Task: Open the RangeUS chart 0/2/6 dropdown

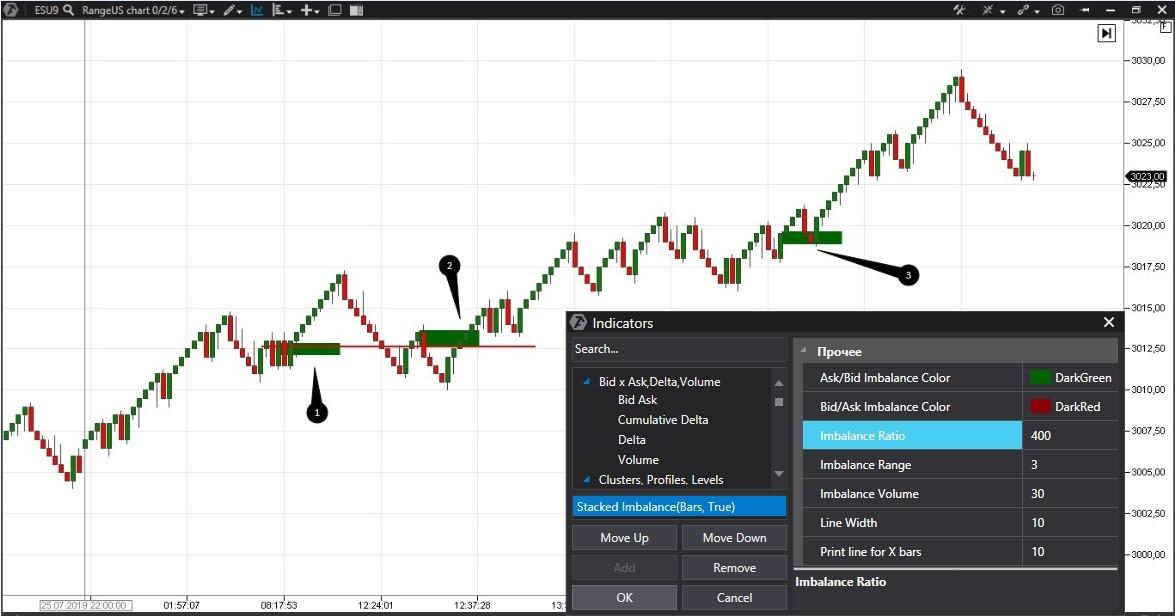Action: point(130,9)
